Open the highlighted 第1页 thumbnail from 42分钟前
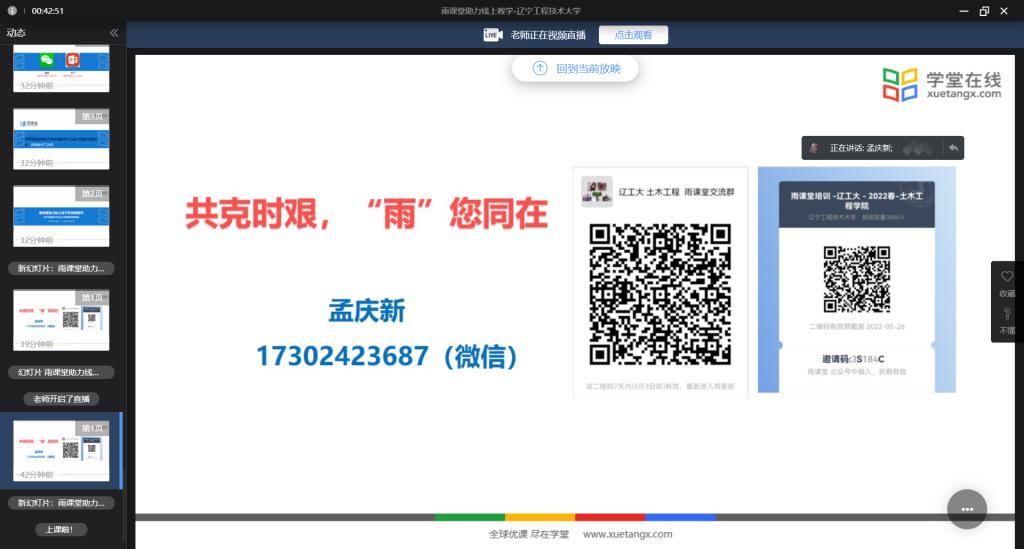The width and height of the screenshot is (1024, 549). tap(61, 451)
